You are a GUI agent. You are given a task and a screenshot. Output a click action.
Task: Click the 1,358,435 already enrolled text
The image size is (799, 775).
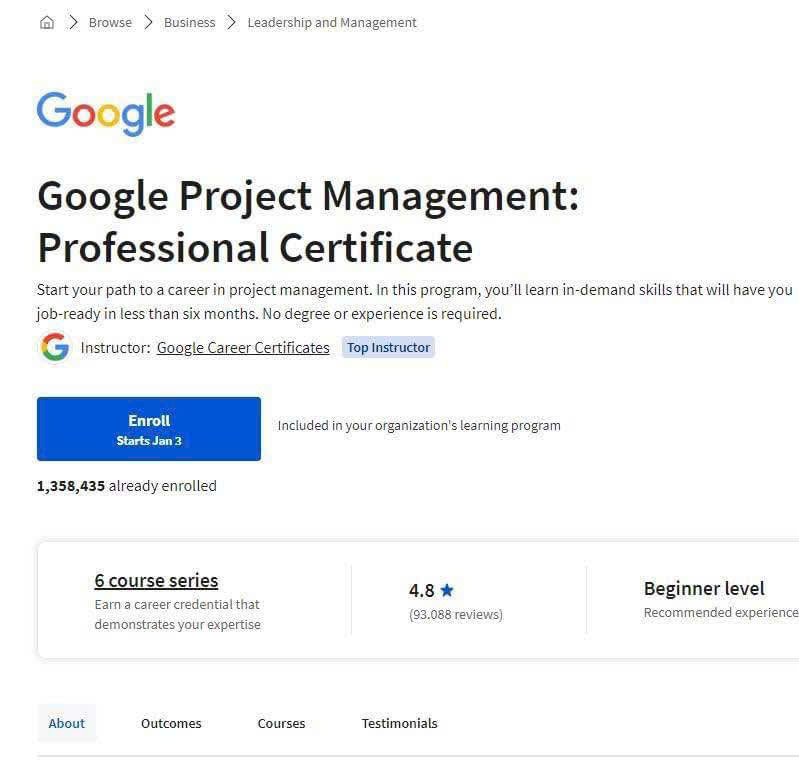[127, 486]
